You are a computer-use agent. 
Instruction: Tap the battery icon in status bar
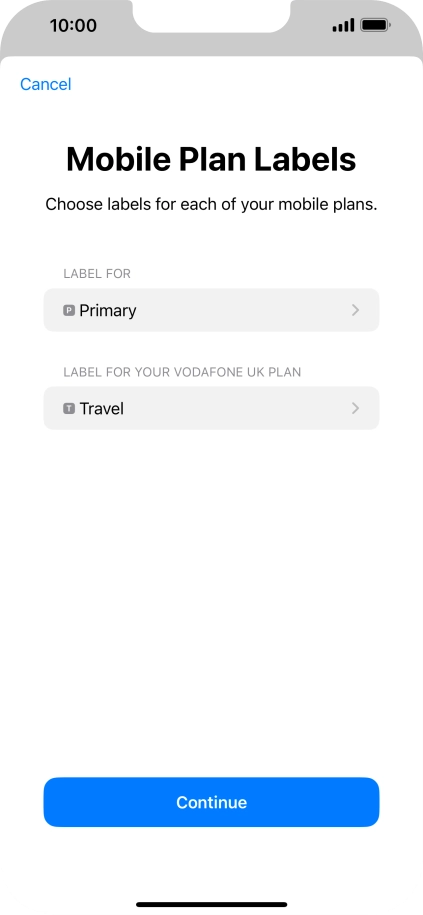[x=375, y=25]
